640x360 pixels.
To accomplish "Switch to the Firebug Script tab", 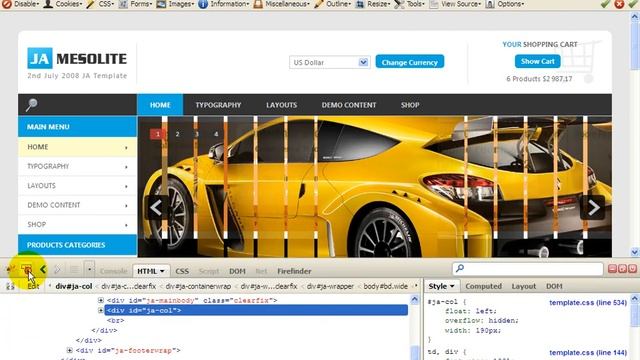I will tap(209, 271).
